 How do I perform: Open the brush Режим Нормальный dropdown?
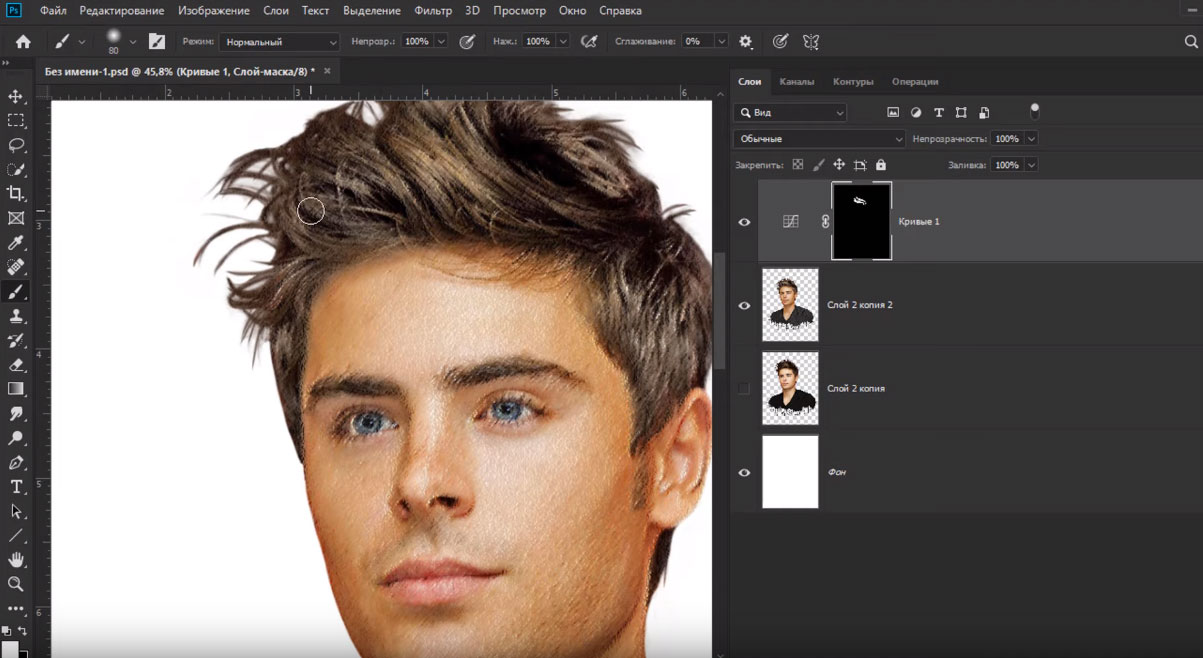click(x=279, y=42)
